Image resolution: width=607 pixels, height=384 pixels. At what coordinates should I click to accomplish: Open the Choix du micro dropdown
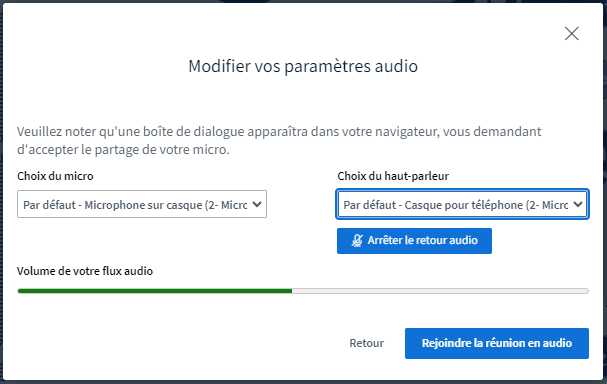(x=142, y=204)
